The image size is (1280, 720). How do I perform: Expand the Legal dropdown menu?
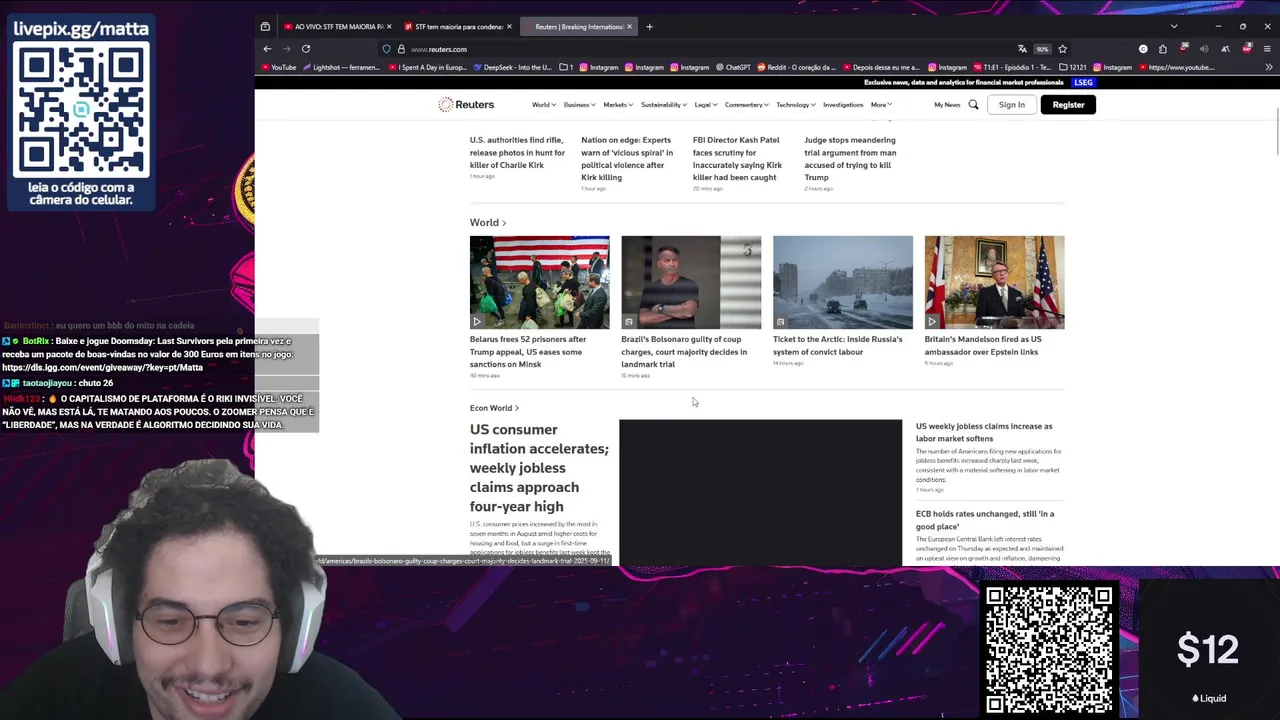click(x=706, y=104)
